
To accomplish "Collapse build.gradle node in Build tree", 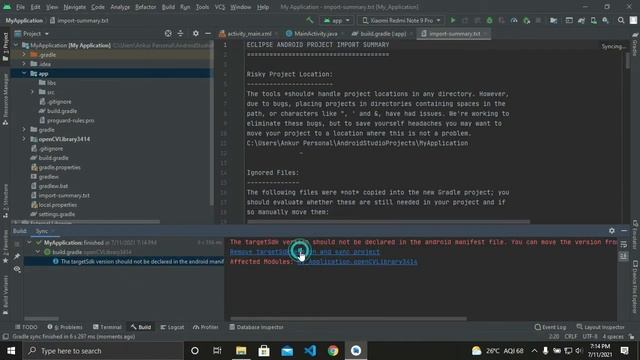I will pos(38,252).
